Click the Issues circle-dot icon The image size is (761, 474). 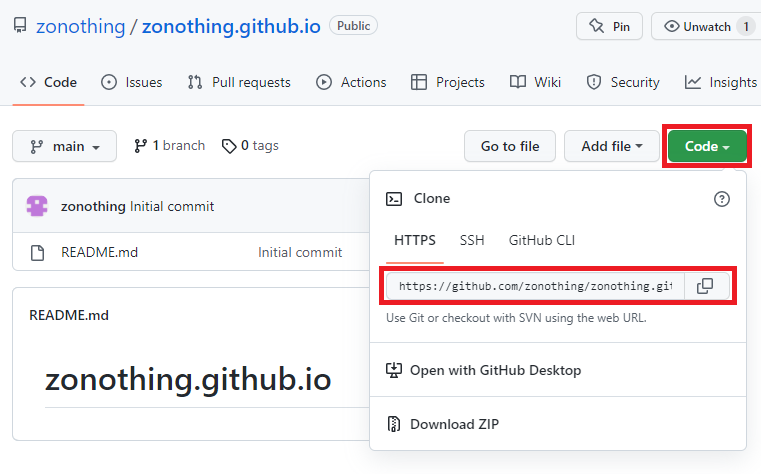(109, 82)
